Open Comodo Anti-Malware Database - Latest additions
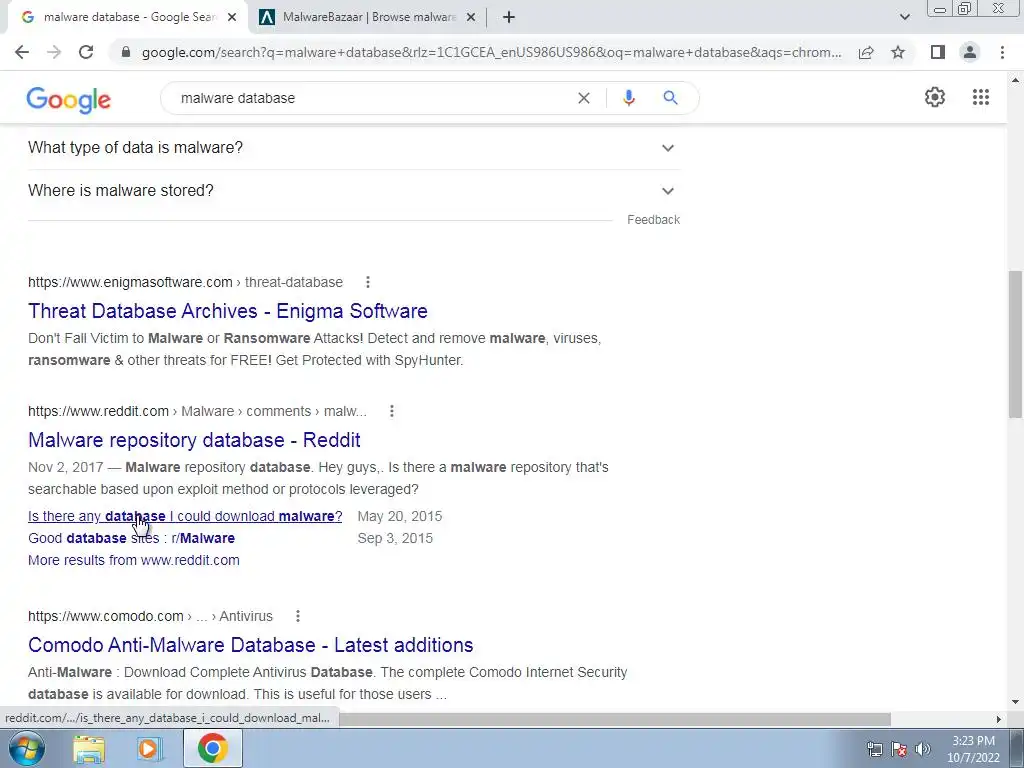 pos(251,645)
